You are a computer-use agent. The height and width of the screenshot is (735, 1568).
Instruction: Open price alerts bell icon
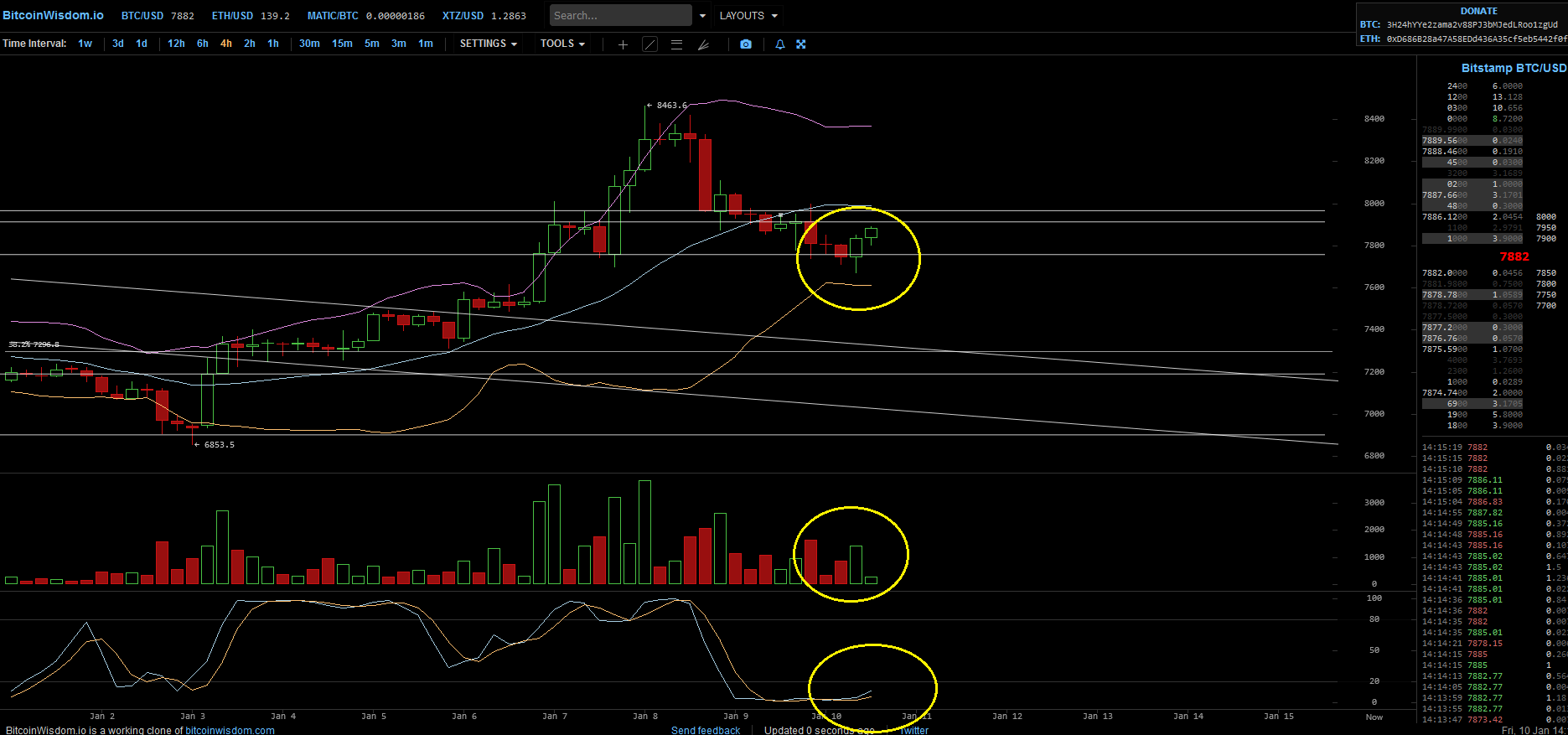point(780,44)
